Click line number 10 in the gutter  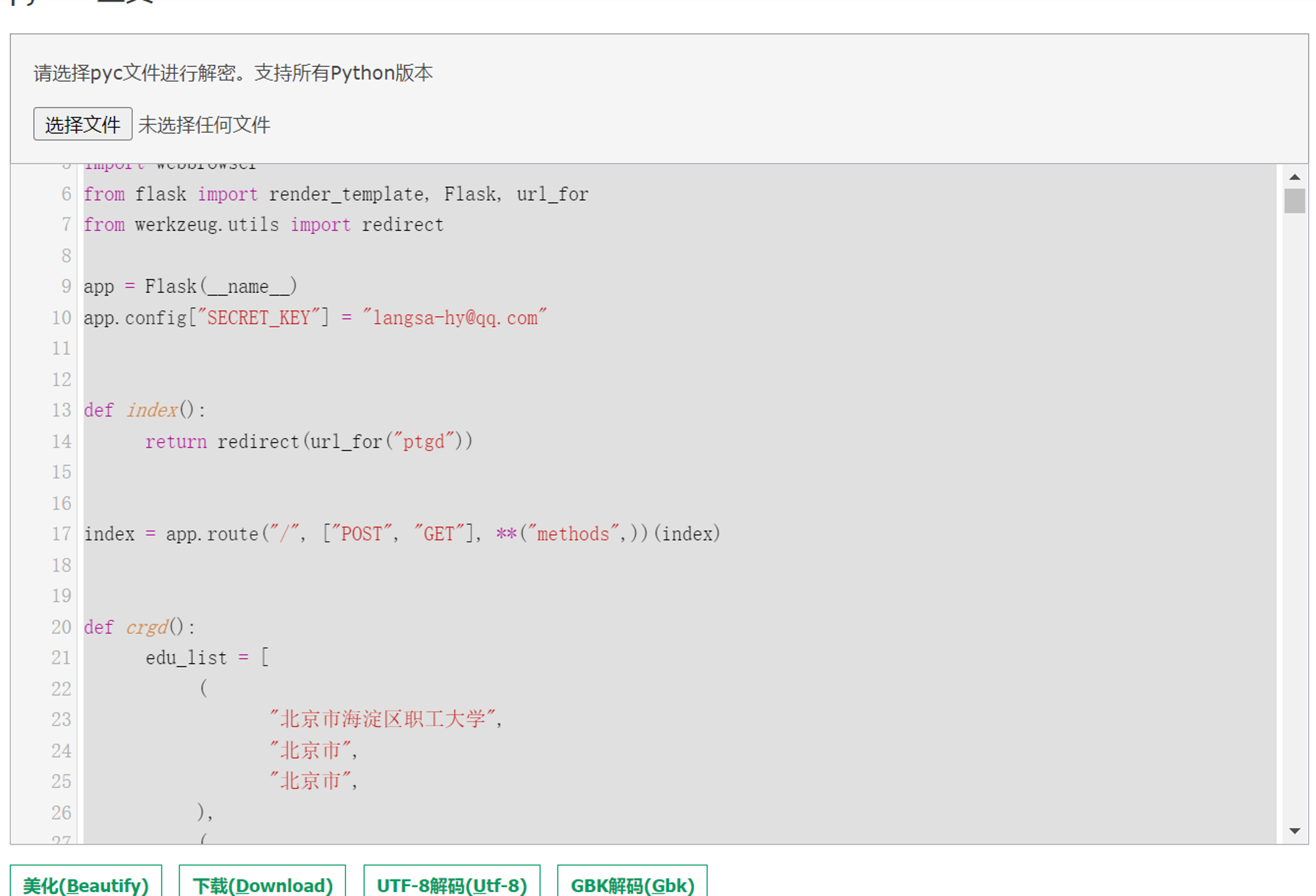[61, 318]
